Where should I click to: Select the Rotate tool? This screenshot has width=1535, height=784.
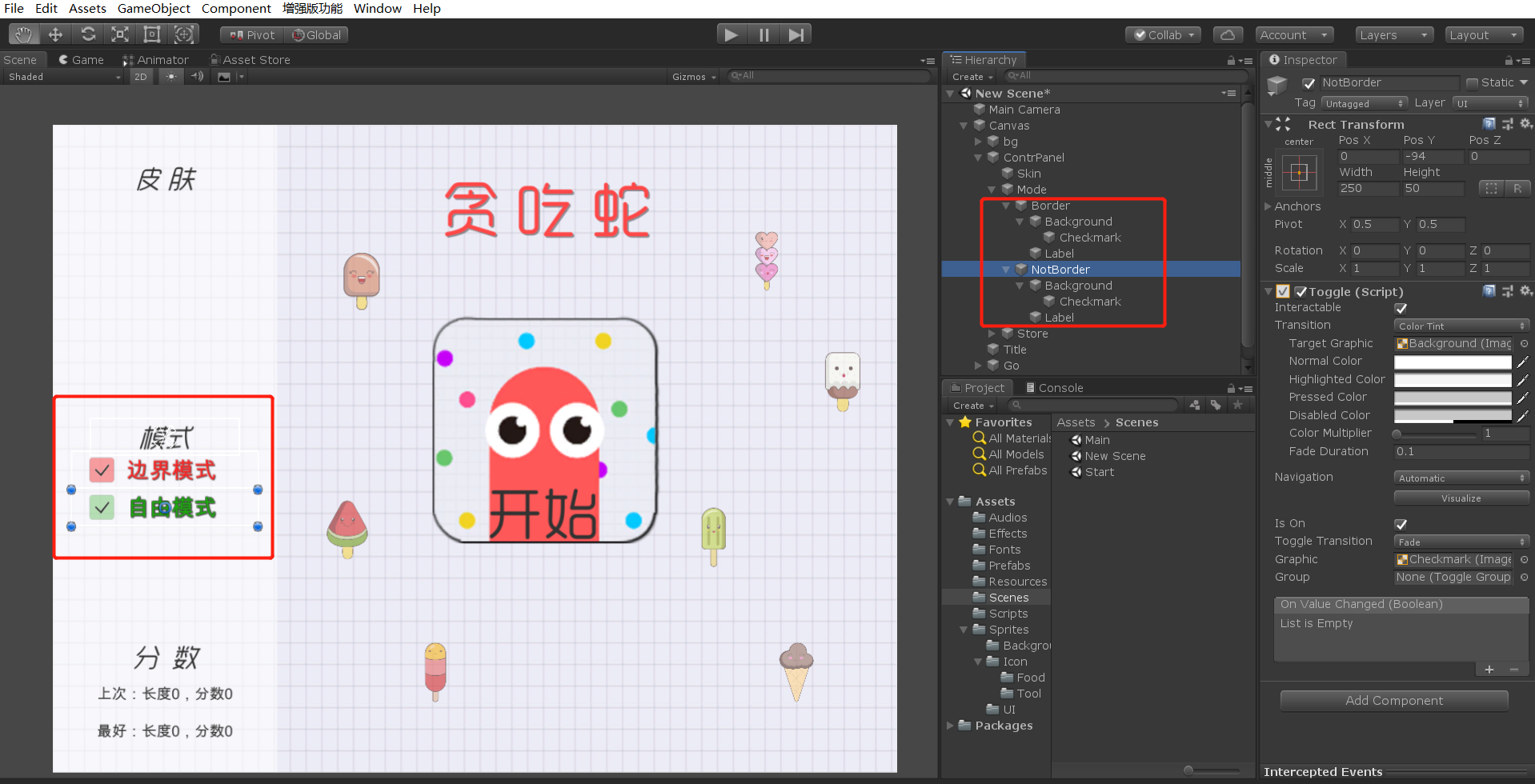pyautogui.click(x=88, y=34)
